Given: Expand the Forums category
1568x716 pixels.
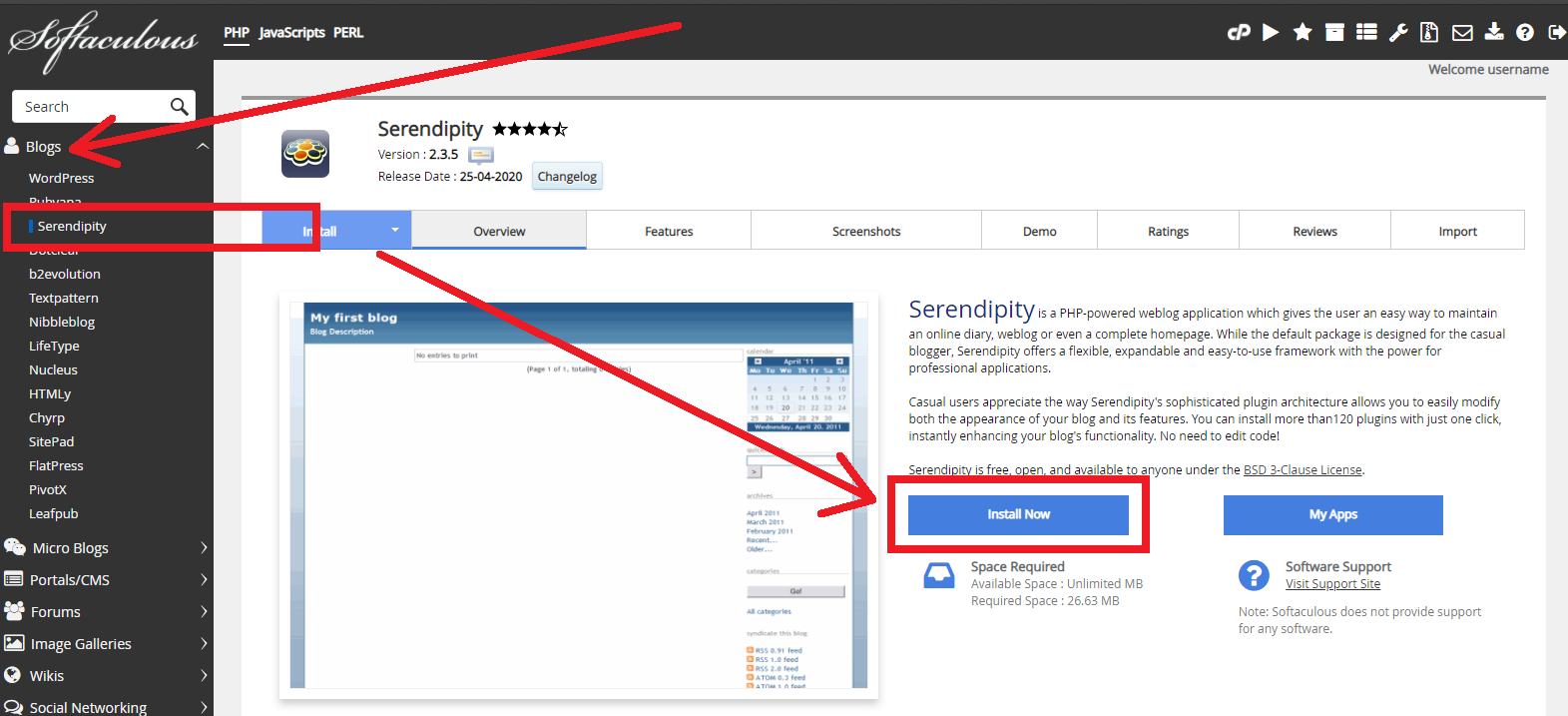Looking at the screenshot, I should point(204,612).
